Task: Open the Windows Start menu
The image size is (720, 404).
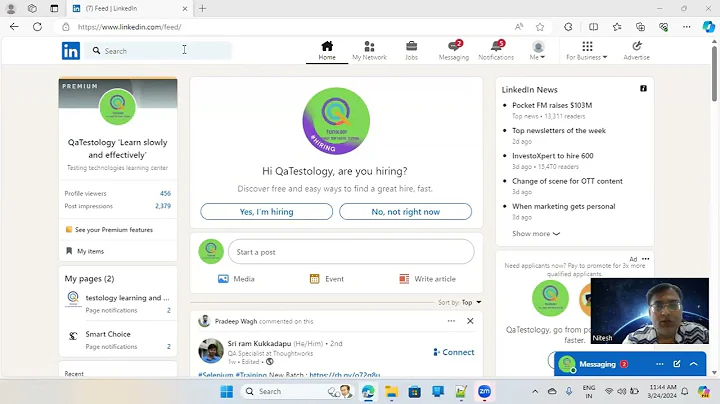Action: coord(226,392)
